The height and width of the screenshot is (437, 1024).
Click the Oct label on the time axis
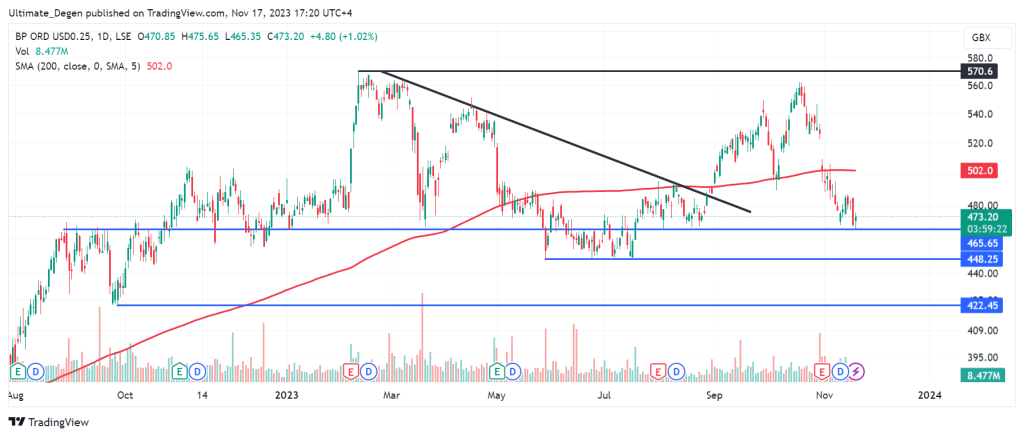pos(125,395)
